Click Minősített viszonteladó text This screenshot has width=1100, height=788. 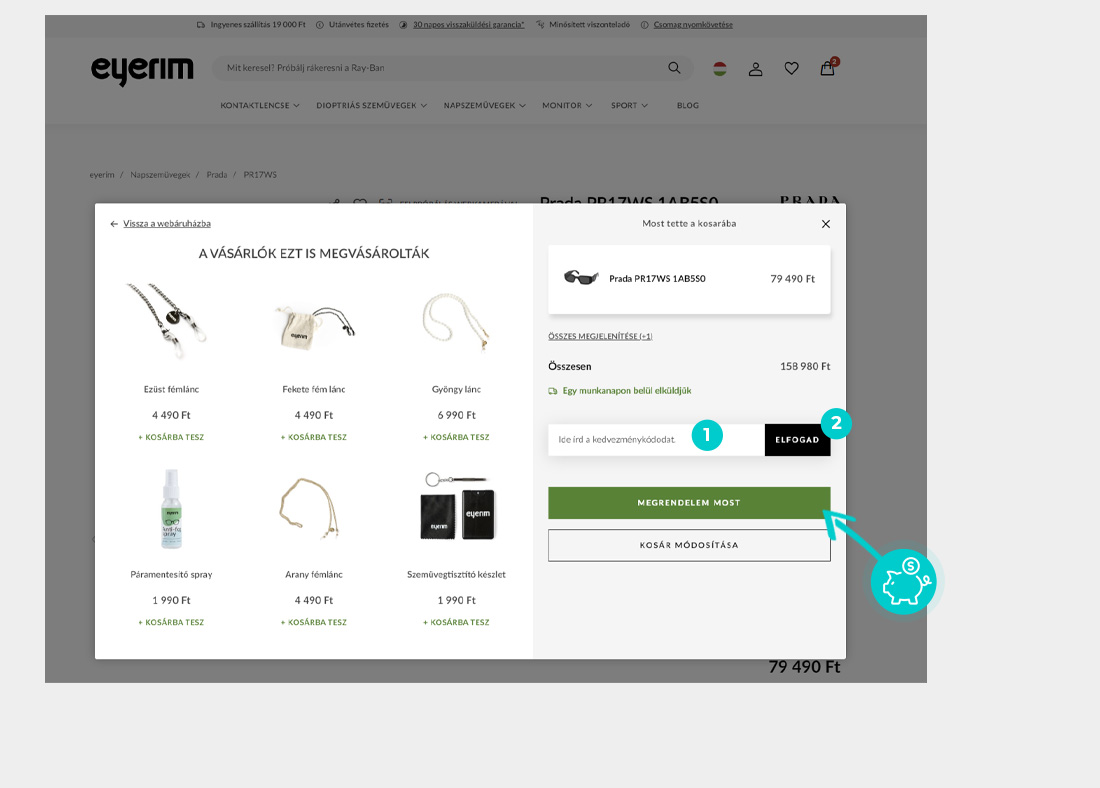coord(589,25)
